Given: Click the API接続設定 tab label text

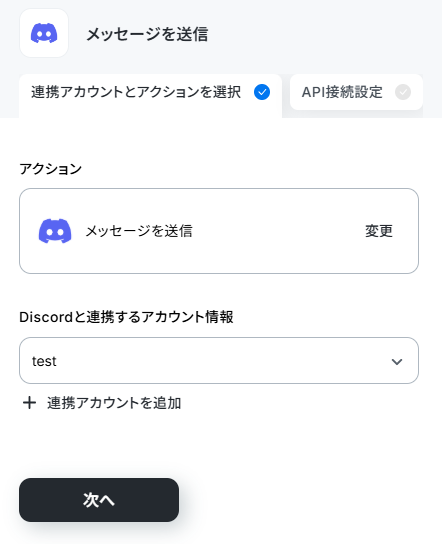Looking at the screenshot, I should pyautogui.click(x=342, y=92).
